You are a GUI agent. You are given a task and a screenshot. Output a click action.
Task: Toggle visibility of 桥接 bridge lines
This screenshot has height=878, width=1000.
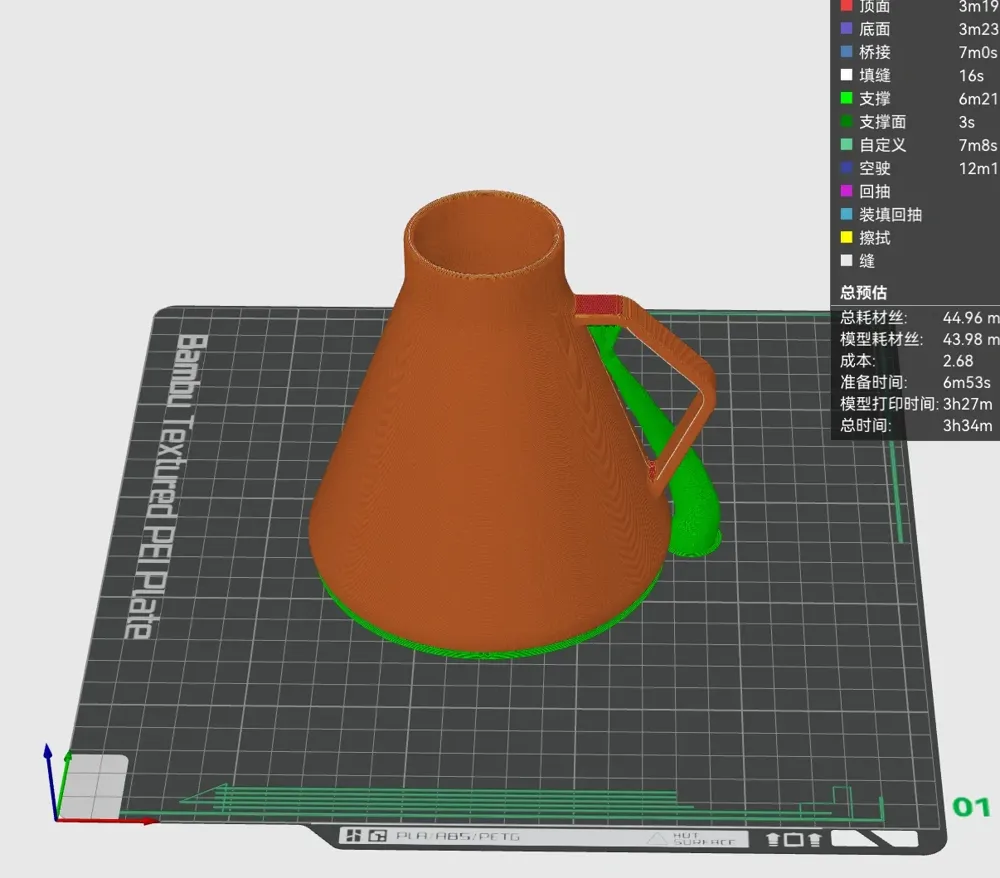tap(846, 52)
